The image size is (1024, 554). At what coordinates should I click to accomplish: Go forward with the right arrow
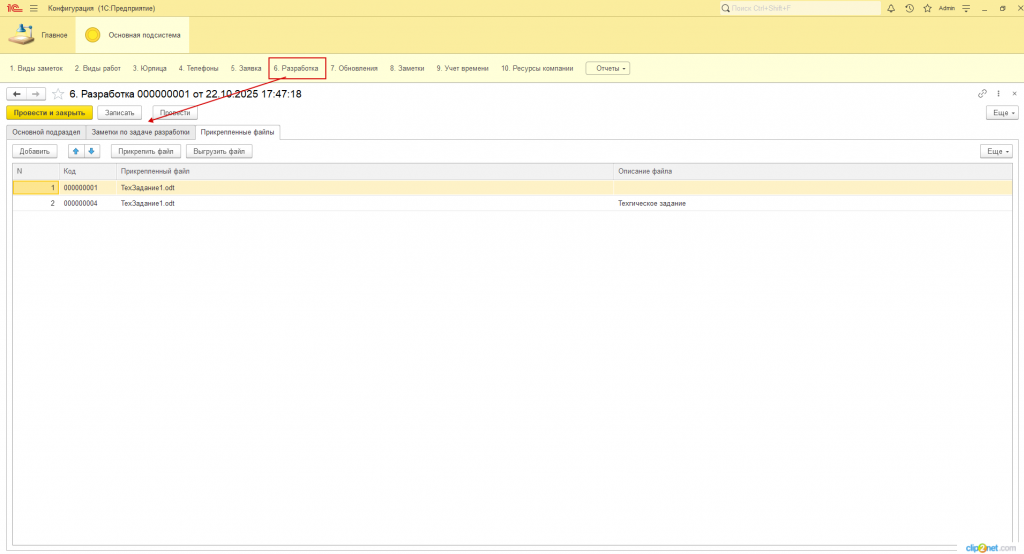36,94
